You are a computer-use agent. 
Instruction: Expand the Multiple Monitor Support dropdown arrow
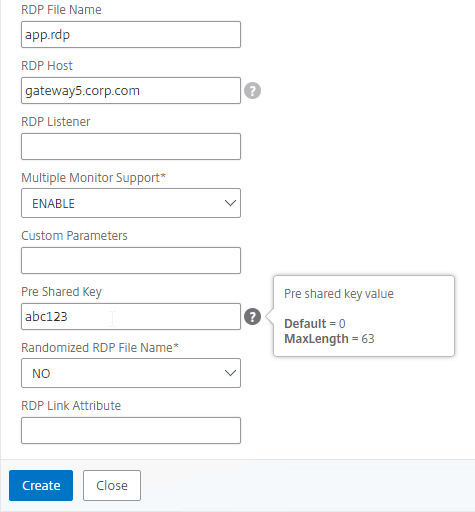230,203
